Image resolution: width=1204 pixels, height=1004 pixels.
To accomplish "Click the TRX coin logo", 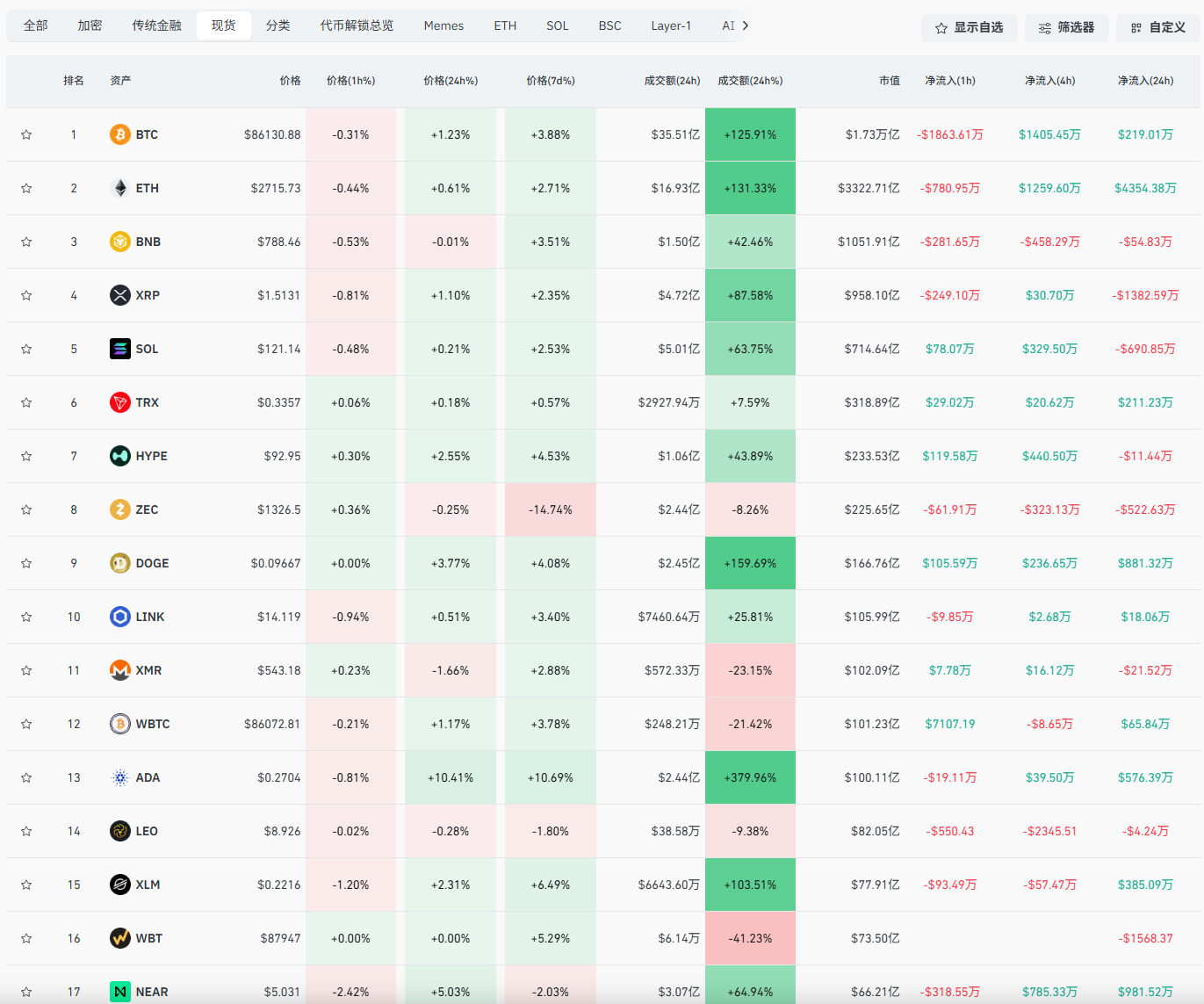I will coord(120,402).
